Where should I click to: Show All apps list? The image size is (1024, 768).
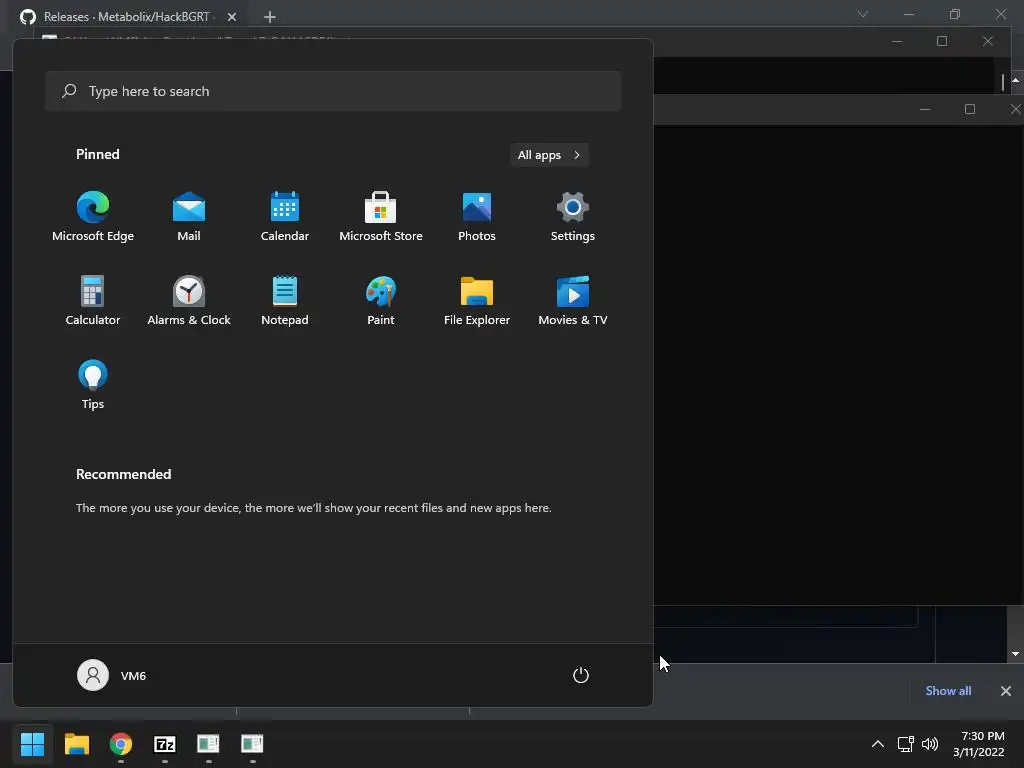(x=549, y=155)
